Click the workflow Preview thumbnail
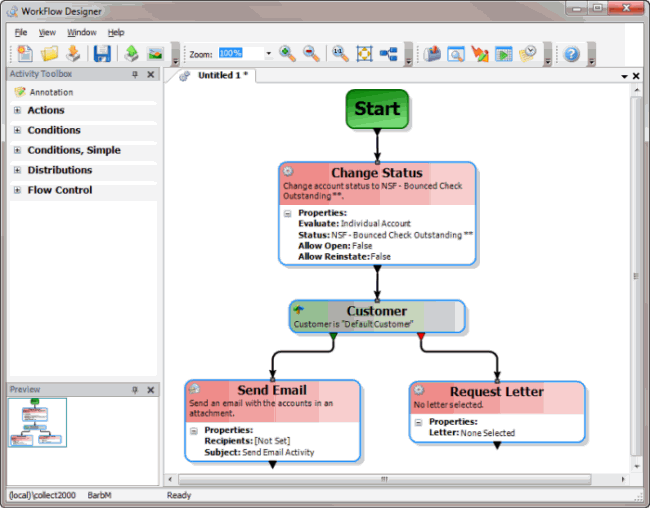The width and height of the screenshot is (650, 508). click(37, 422)
